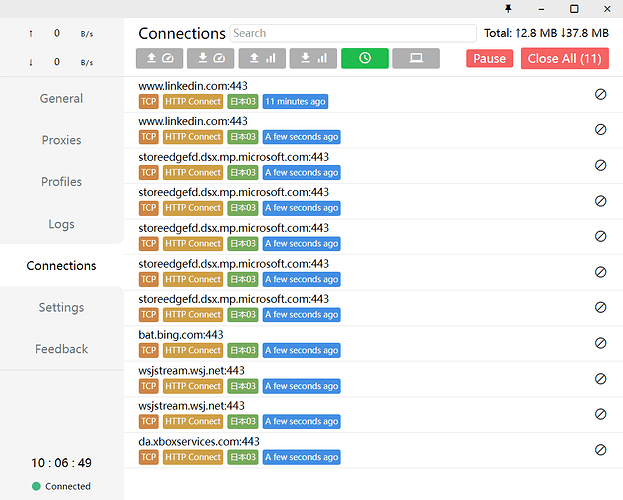The width and height of the screenshot is (623, 500).
Task: Pin the window using the pin icon
Action: [x=508, y=8]
